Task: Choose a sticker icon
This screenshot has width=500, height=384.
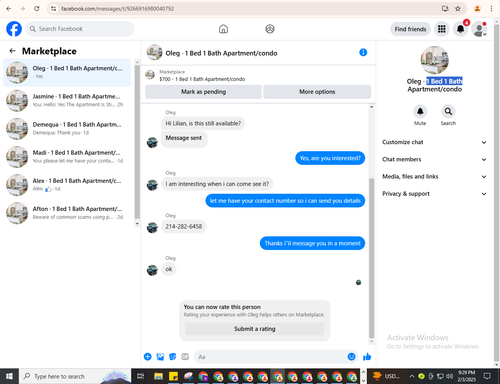Action: point(172,357)
